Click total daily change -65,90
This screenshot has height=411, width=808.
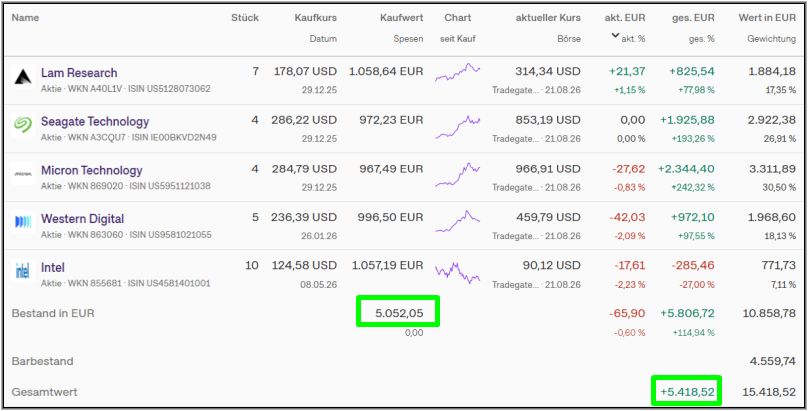(627, 313)
